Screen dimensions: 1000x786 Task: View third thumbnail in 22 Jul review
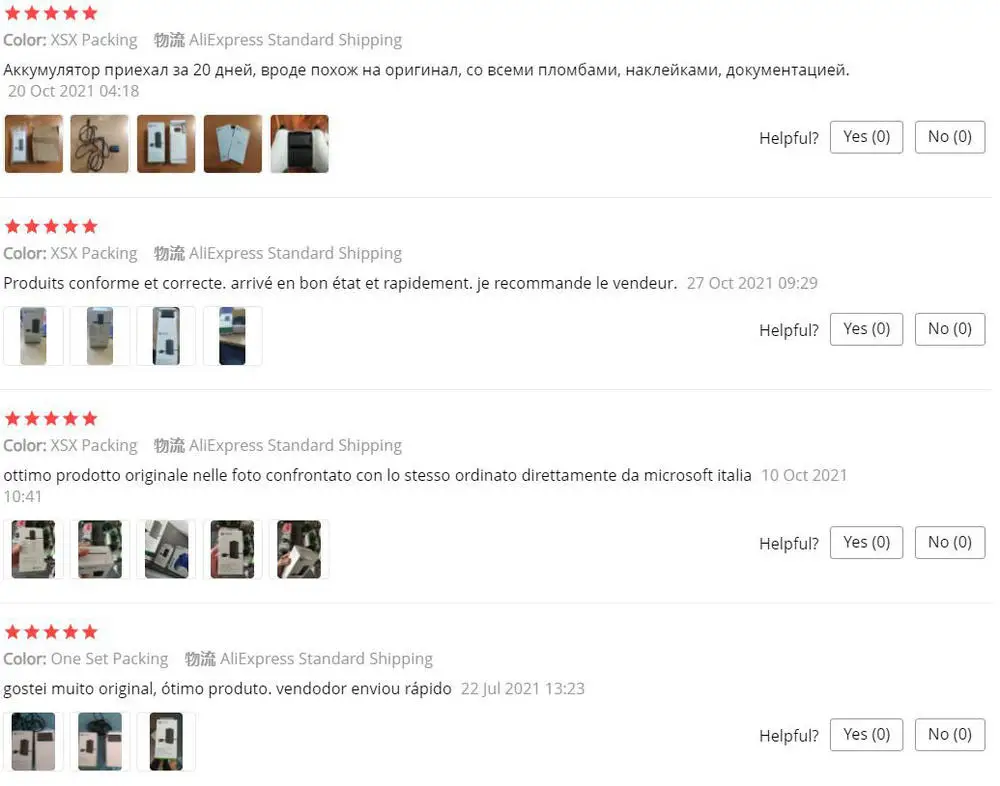tap(166, 741)
